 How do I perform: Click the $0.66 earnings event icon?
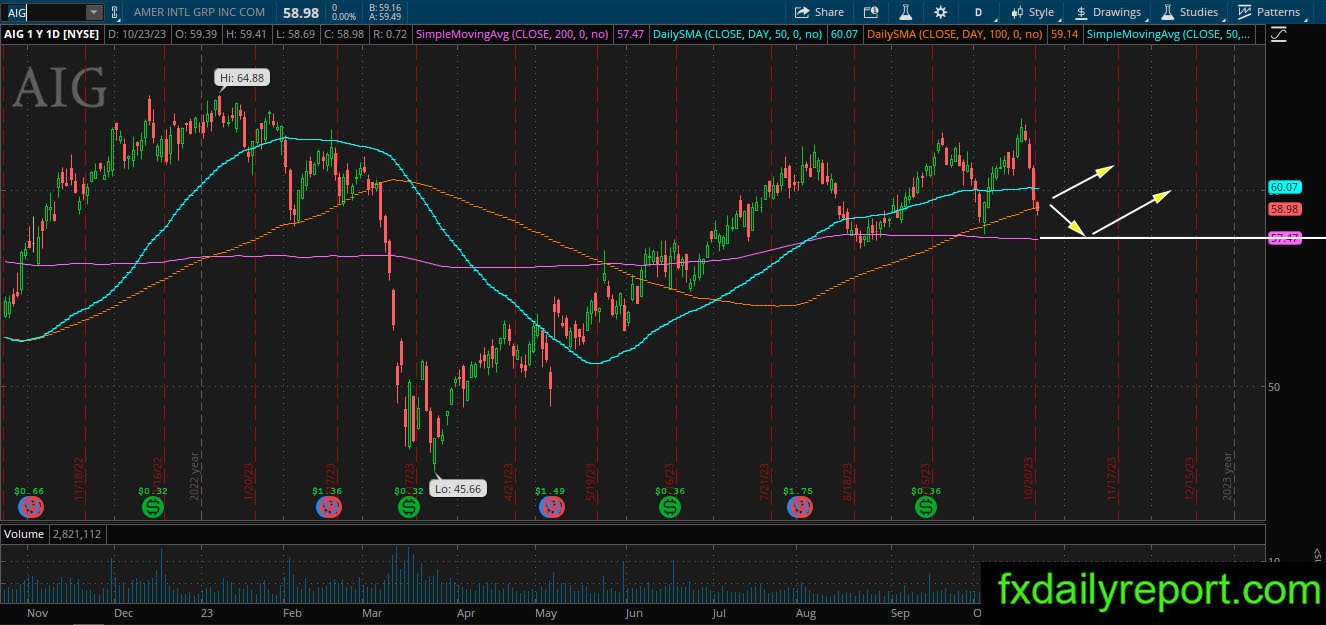(x=33, y=507)
